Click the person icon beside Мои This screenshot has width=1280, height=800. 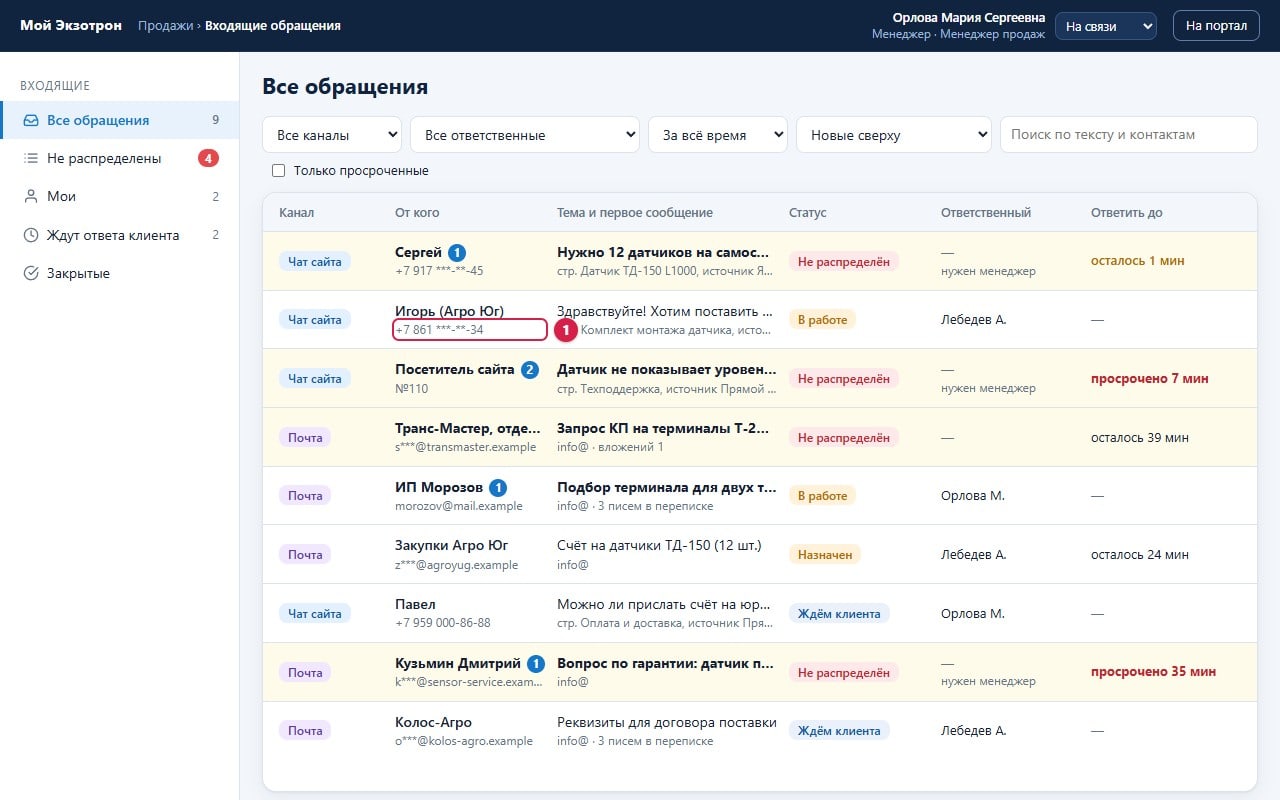[x=31, y=197]
